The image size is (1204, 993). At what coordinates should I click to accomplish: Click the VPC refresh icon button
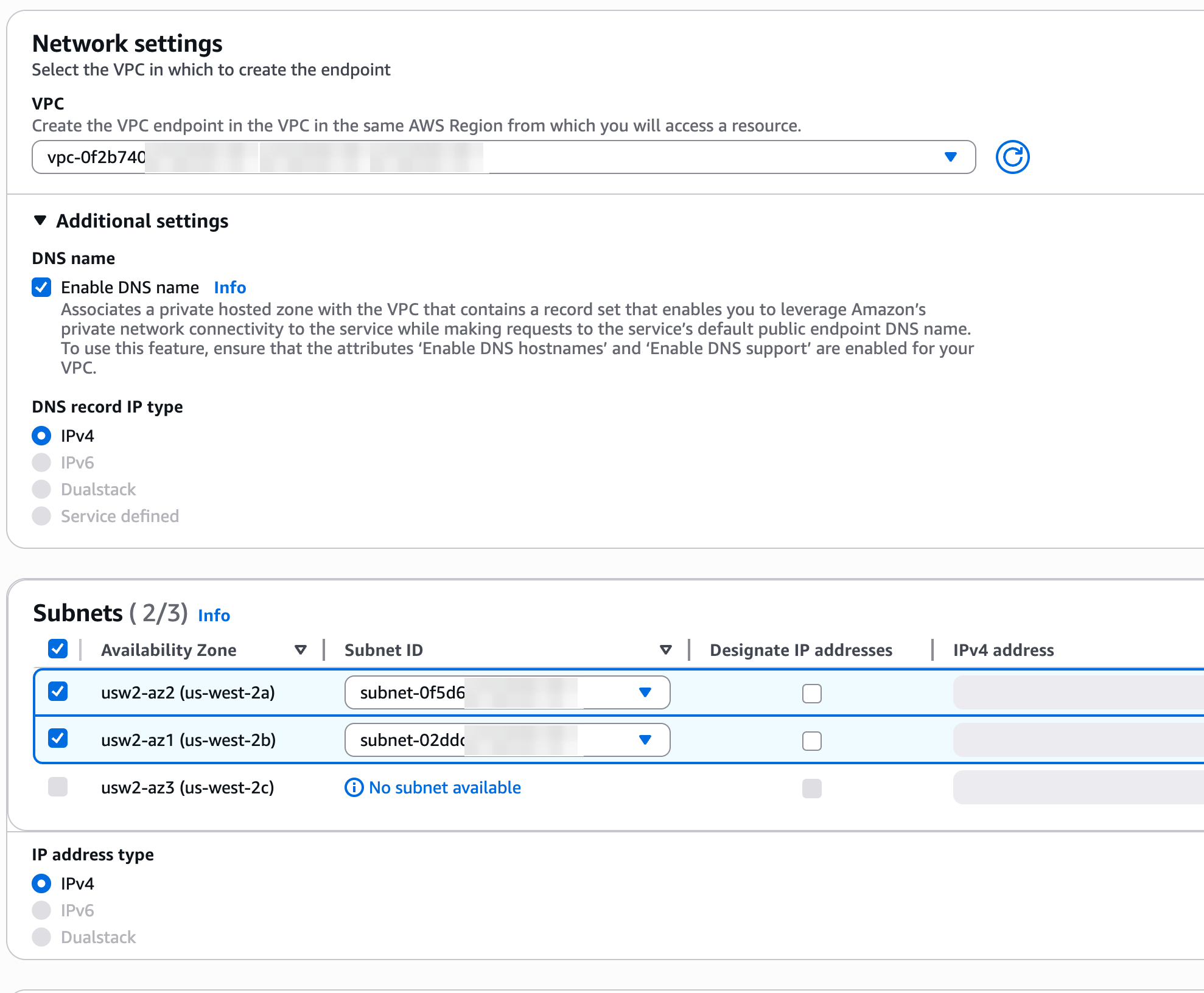click(x=1012, y=158)
